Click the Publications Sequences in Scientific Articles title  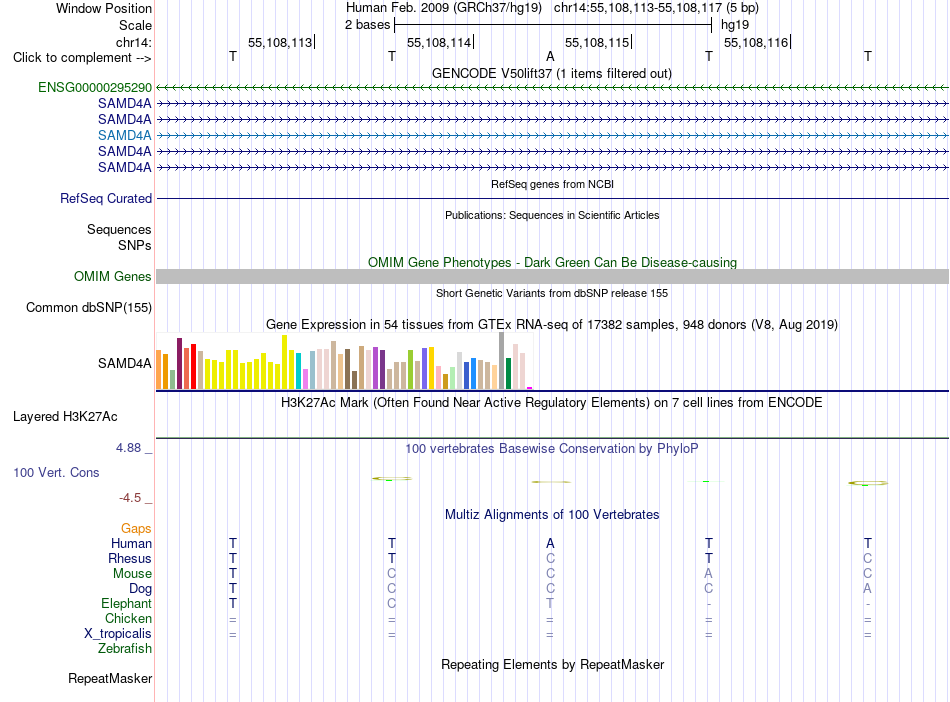[552, 215]
